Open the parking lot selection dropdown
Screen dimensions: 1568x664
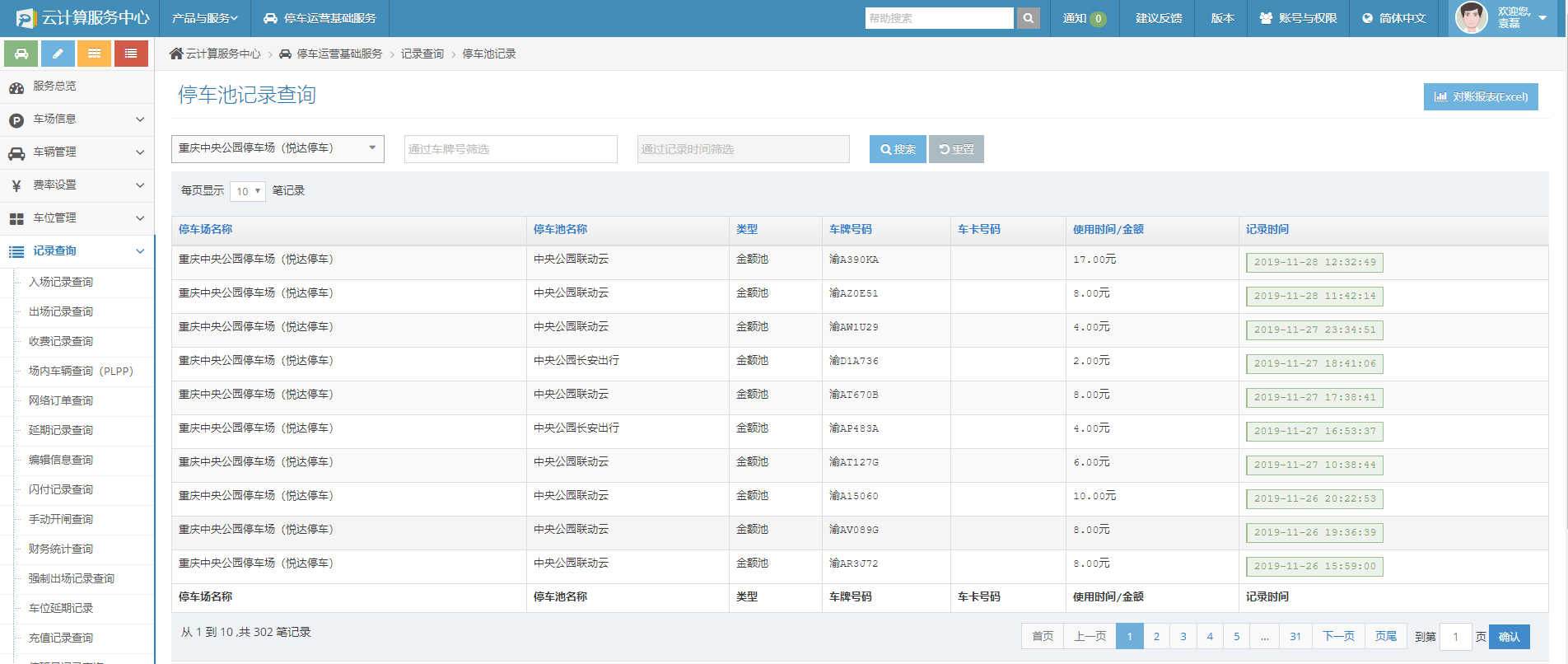click(x=278, y=148)
